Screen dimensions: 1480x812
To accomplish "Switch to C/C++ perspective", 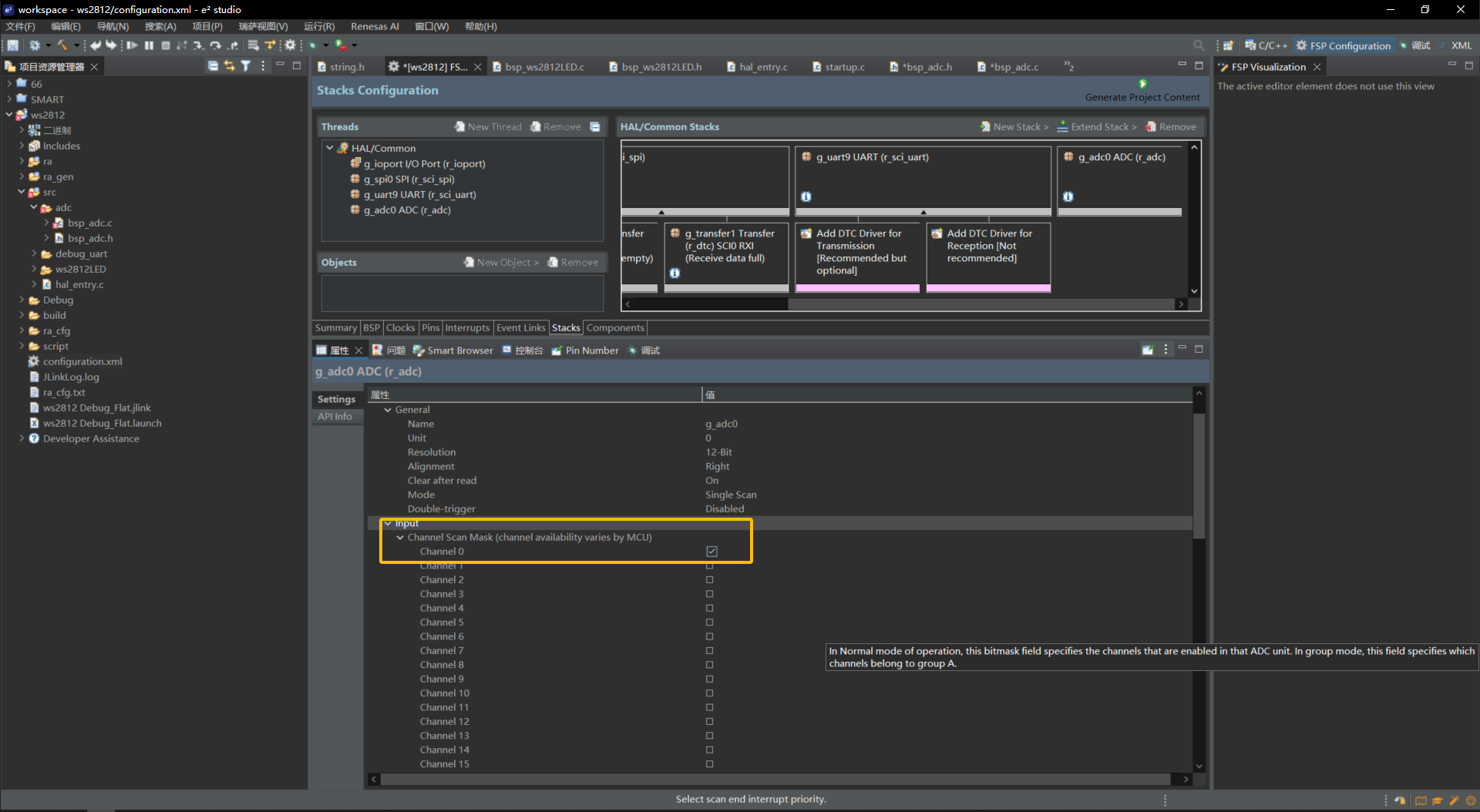I will 1266,45.
